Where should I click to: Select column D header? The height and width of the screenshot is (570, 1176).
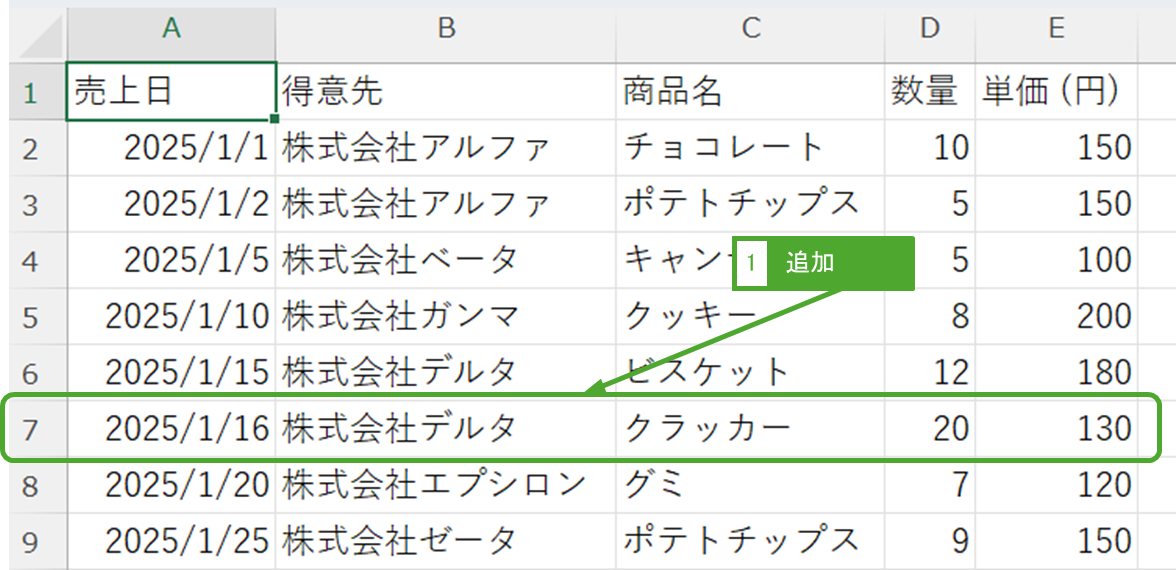pyautogui.click(x=930, y=29)
